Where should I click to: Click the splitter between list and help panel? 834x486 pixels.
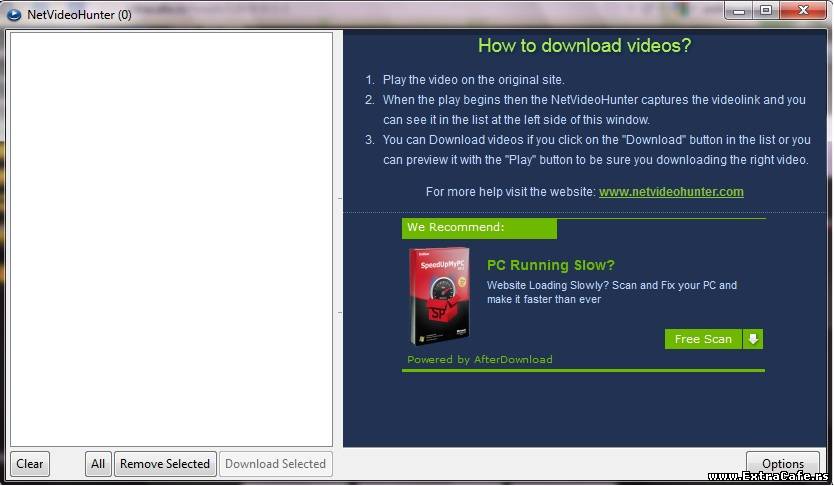coord(338,240)
